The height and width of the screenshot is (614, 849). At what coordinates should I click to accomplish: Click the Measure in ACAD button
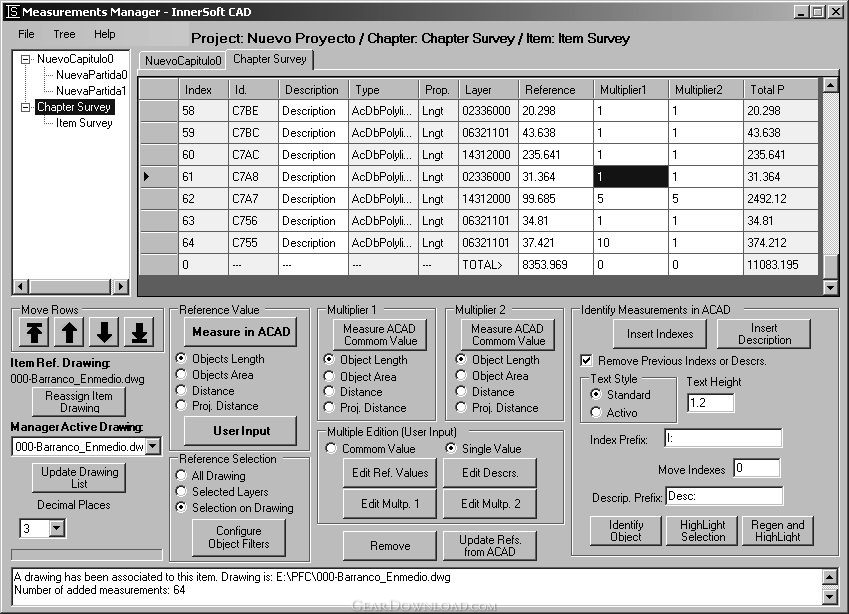pos(241,332)
